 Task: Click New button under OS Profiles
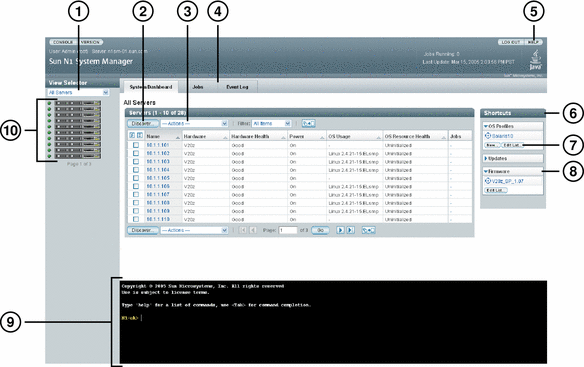[491, 145]
